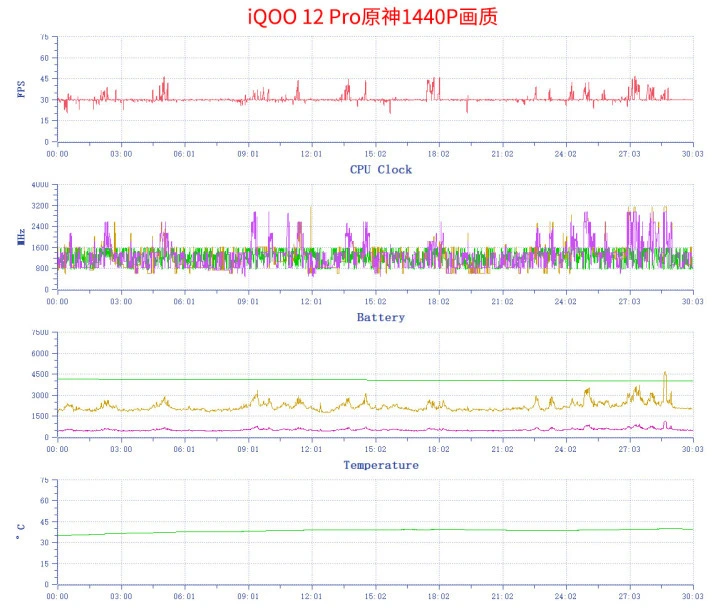
Task: Click the 12:01 time label under Battery chart
Action: click(x=311, y=449)
